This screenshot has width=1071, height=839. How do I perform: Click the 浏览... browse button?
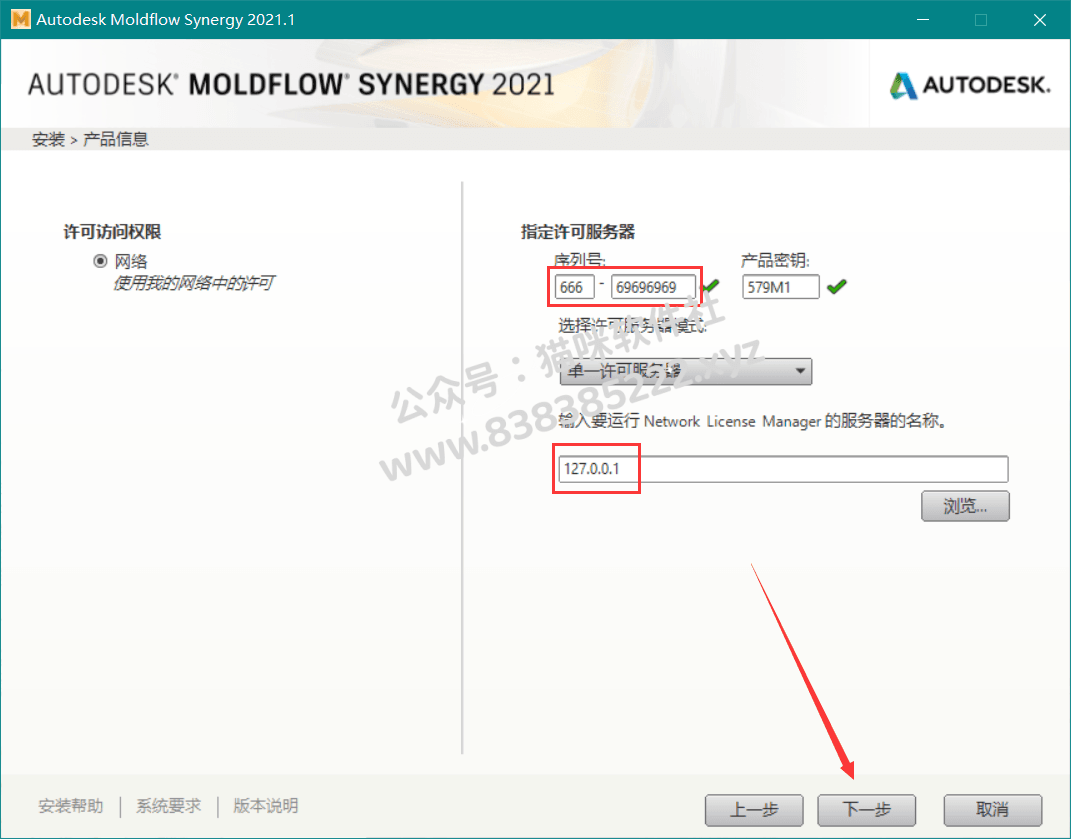(x=964, y=506)
